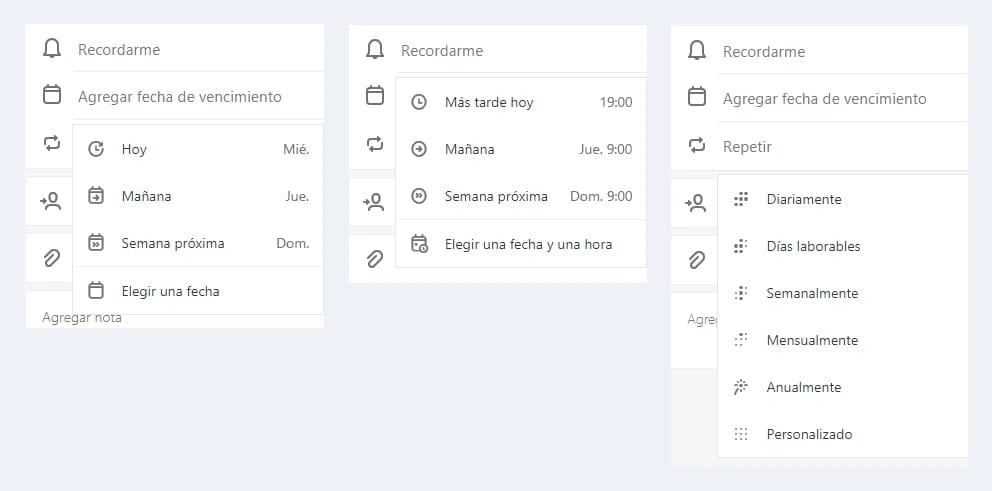Click the assign-person icon in right panel

pos(696,203)
